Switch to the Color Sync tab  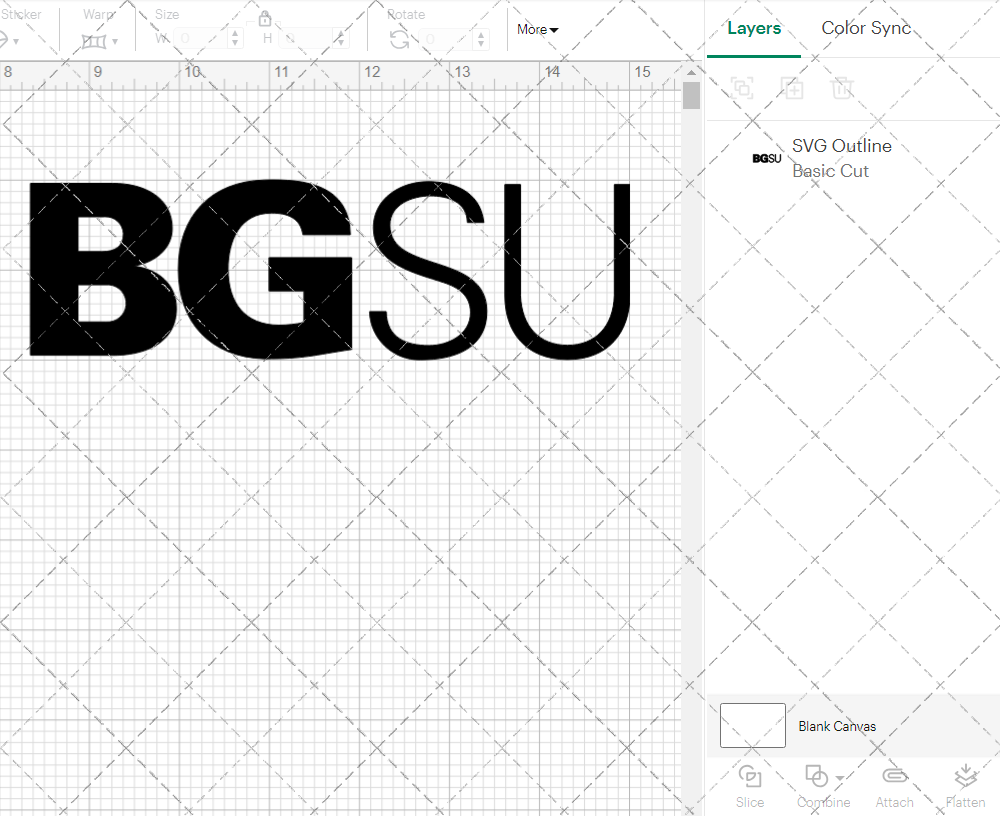[x=866, y=28]
